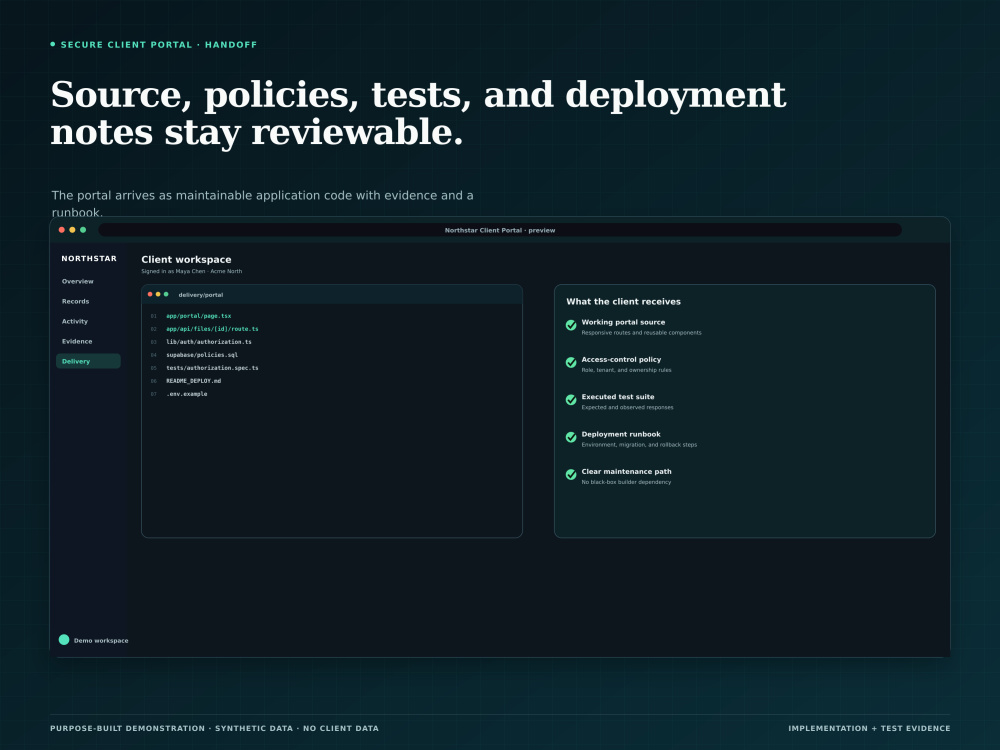
Task: Click the Deployment runbook heading
Action: tap(621, 434)
